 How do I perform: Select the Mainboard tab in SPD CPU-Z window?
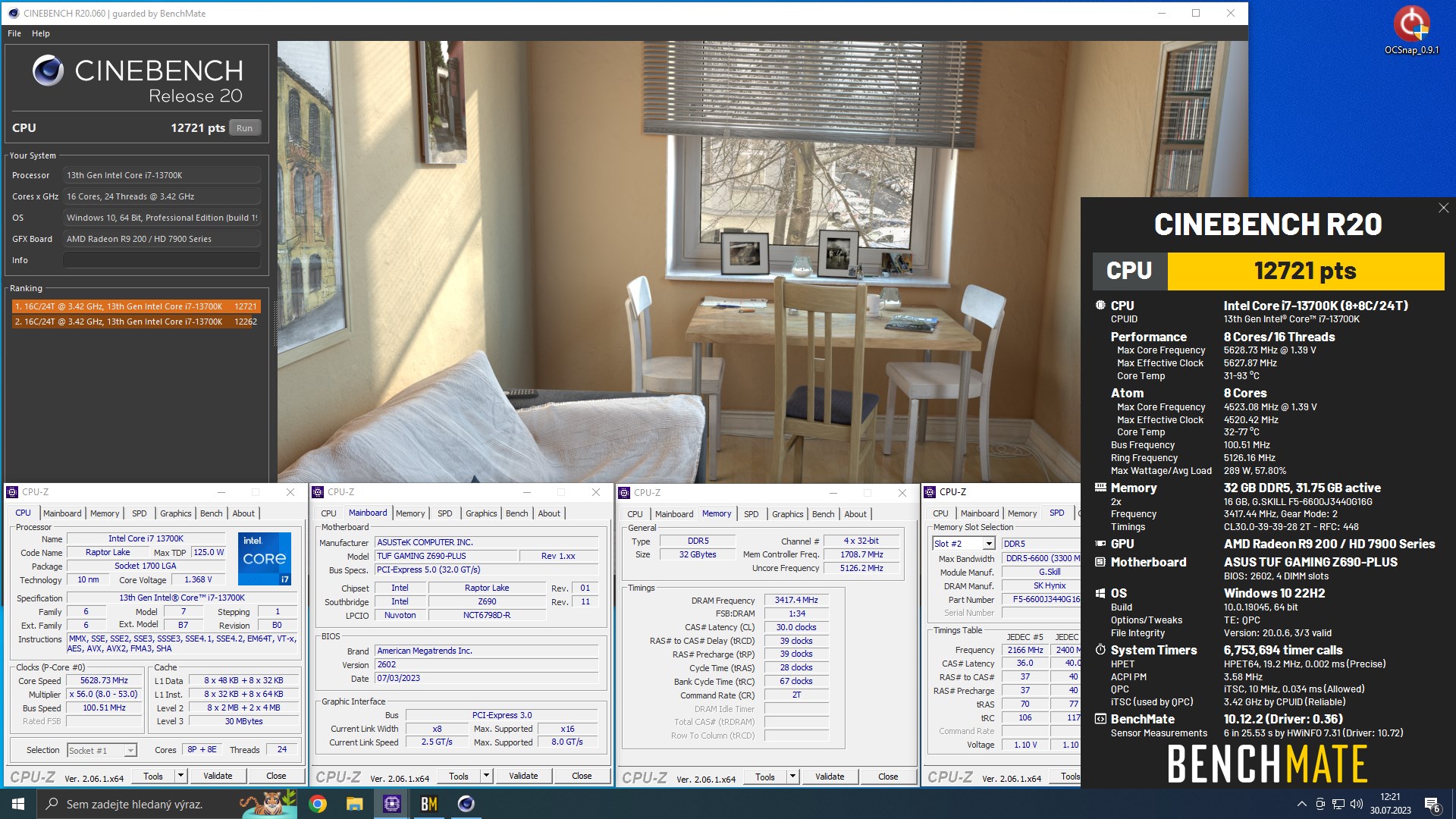(979, 513)
